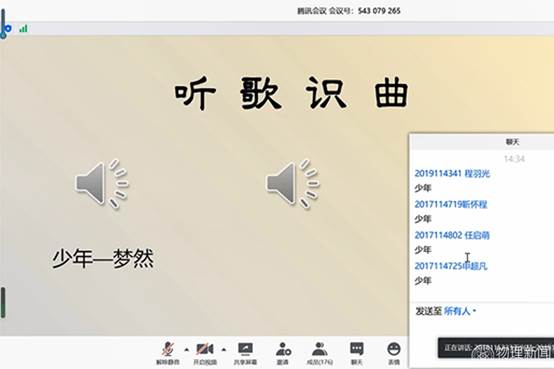The width and height of the screenshot is (554, 369).
Task: Check the green network signal icon
Action: click(x=23, y=29)
